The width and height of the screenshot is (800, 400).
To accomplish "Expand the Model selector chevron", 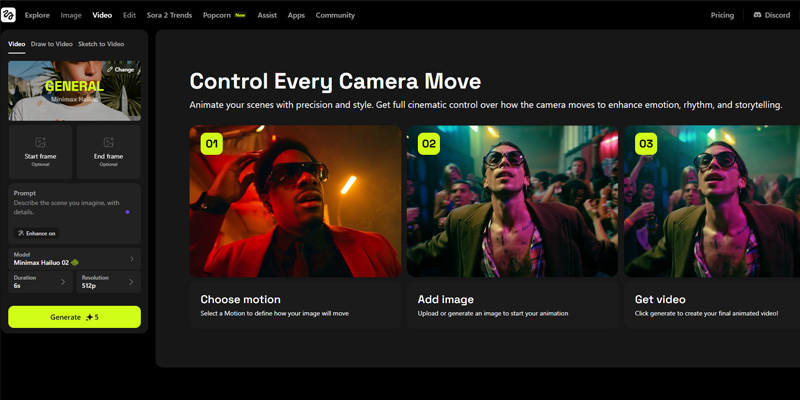I will (x=131, y=258).
